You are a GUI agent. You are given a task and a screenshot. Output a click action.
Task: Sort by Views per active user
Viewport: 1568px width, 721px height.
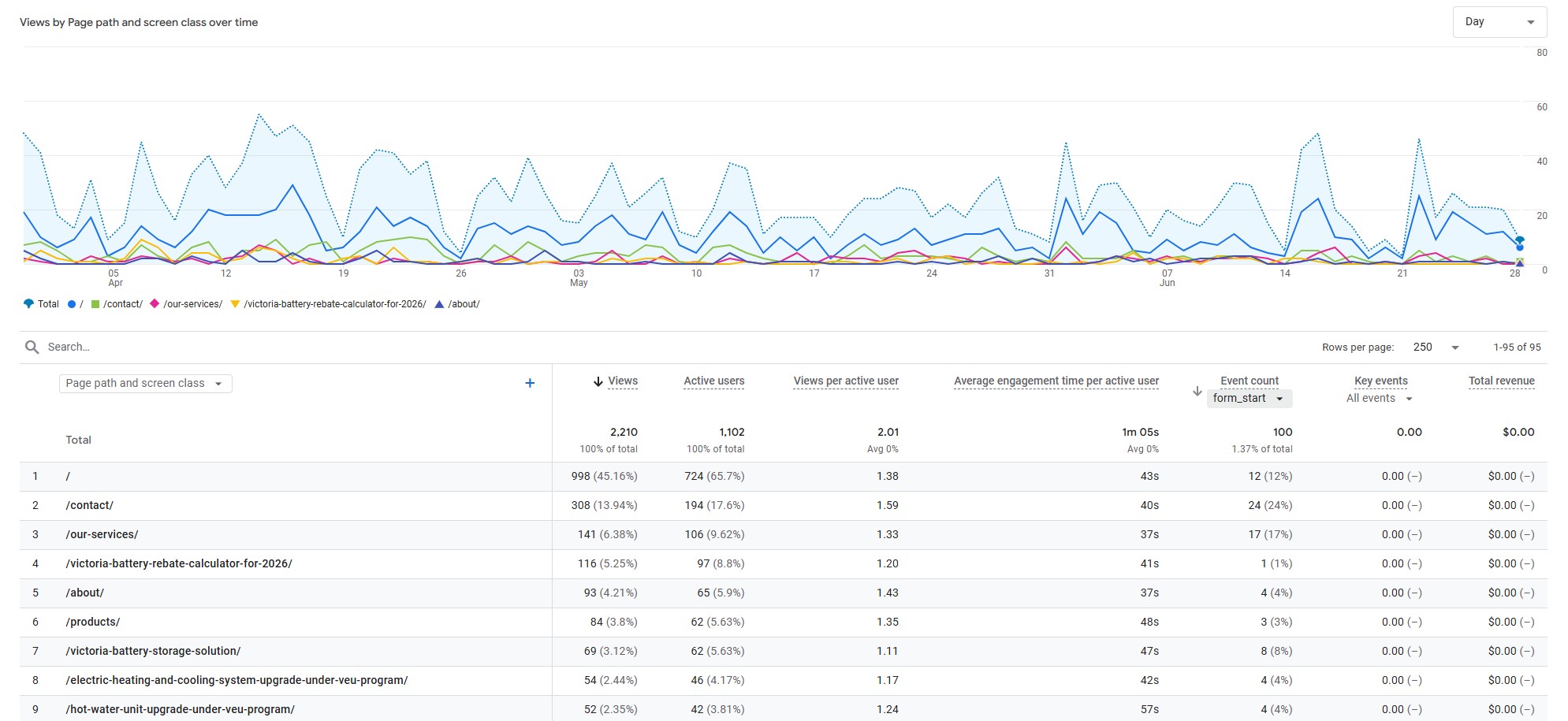coord(846,381)
